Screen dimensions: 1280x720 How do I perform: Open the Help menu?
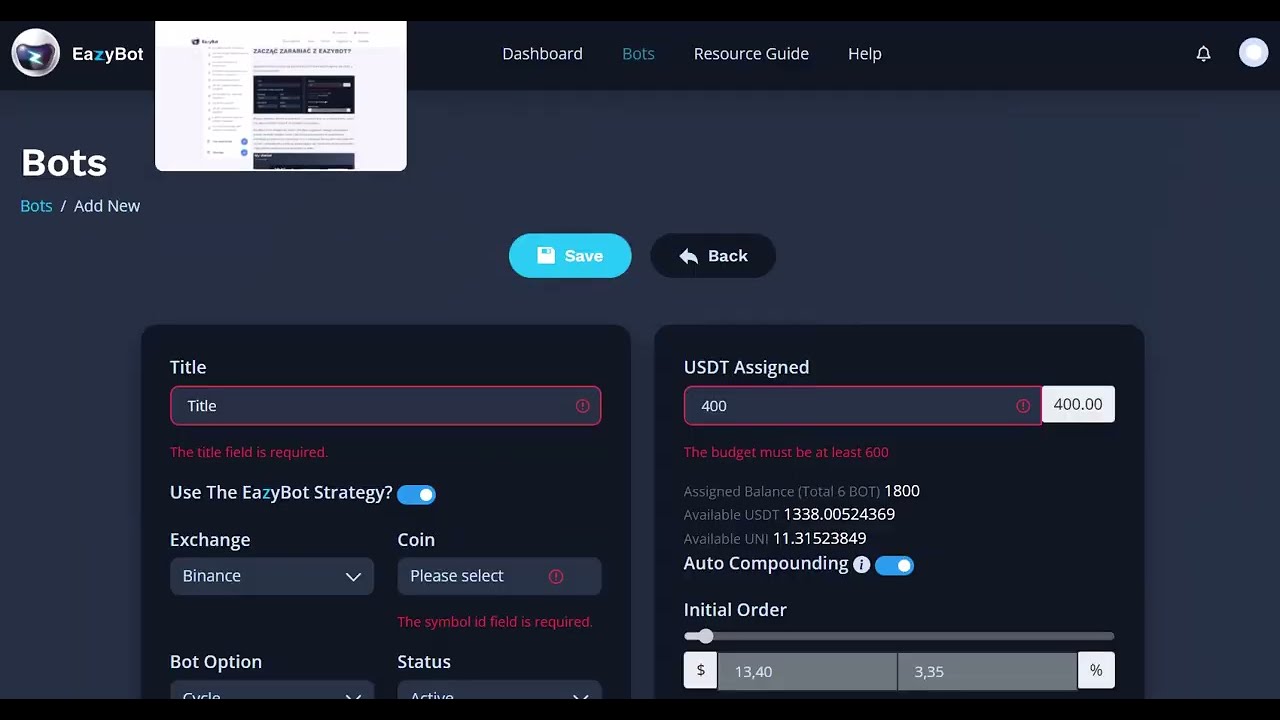click(865, 54)
